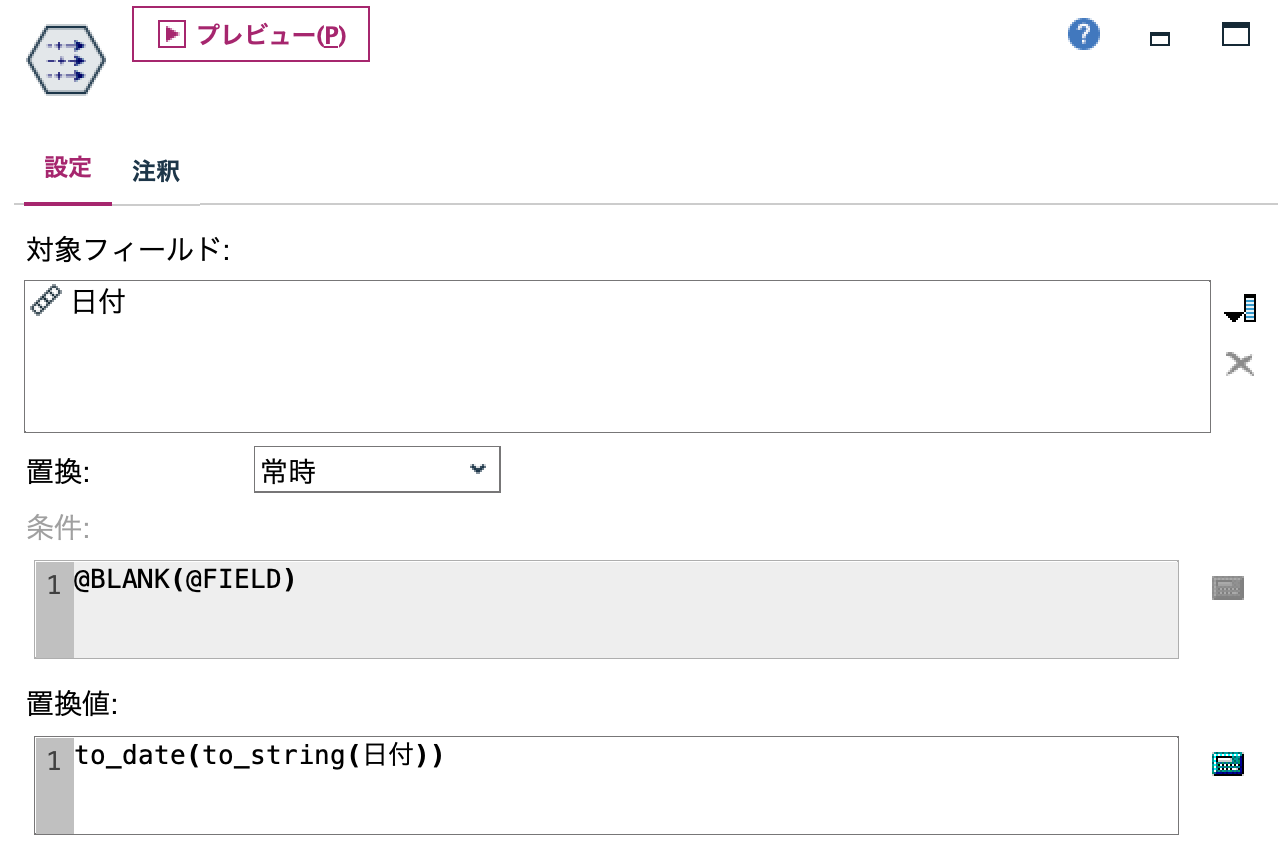
Task: Click the disabled calculator icon next to 条件
Action: (1228, 588)
